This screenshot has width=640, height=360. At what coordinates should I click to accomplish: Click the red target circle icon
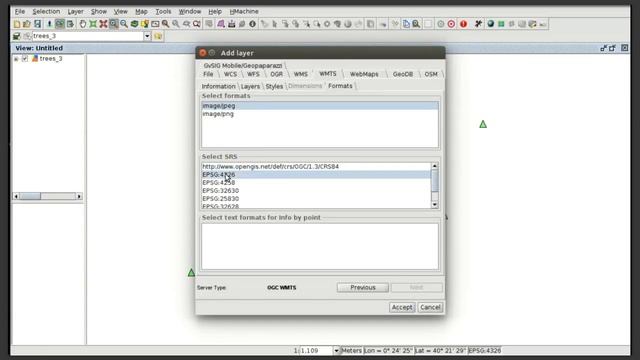pos(451,24)
